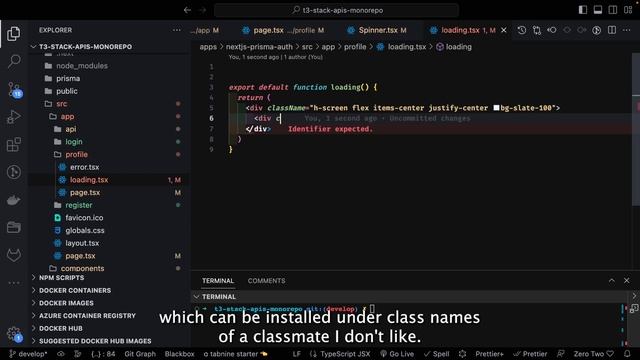Open the Run and Debug view
The height and width of the screenshot is (360, 640).
click(x=14, y=117)
